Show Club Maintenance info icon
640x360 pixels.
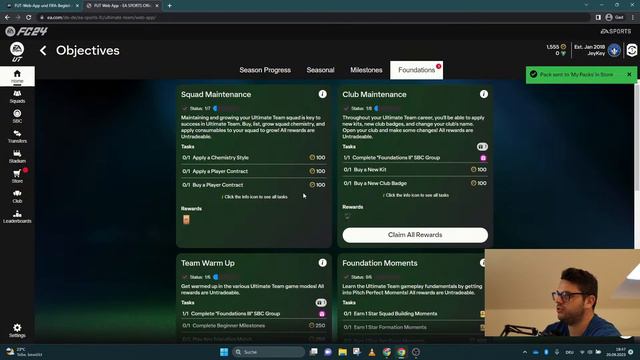coord(484,94)
